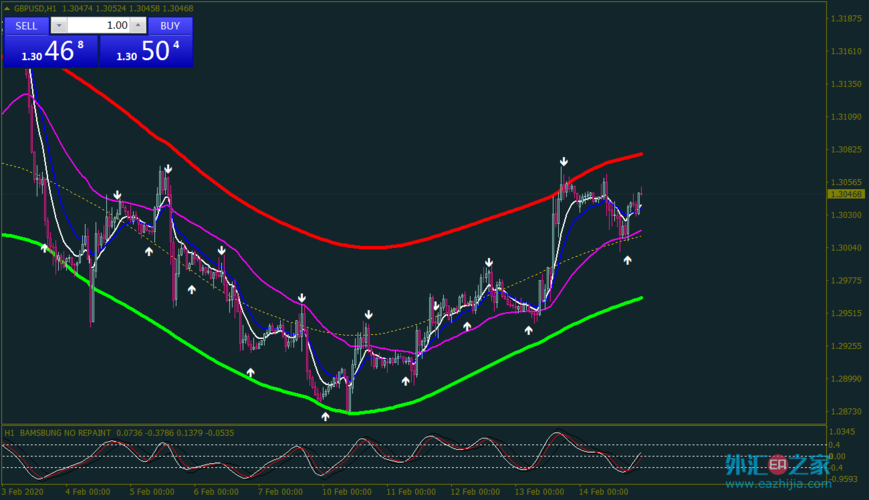Screen dimensions: 869x500
Task: Click the red EH logo in watermark
Action: tap(776, 465)
